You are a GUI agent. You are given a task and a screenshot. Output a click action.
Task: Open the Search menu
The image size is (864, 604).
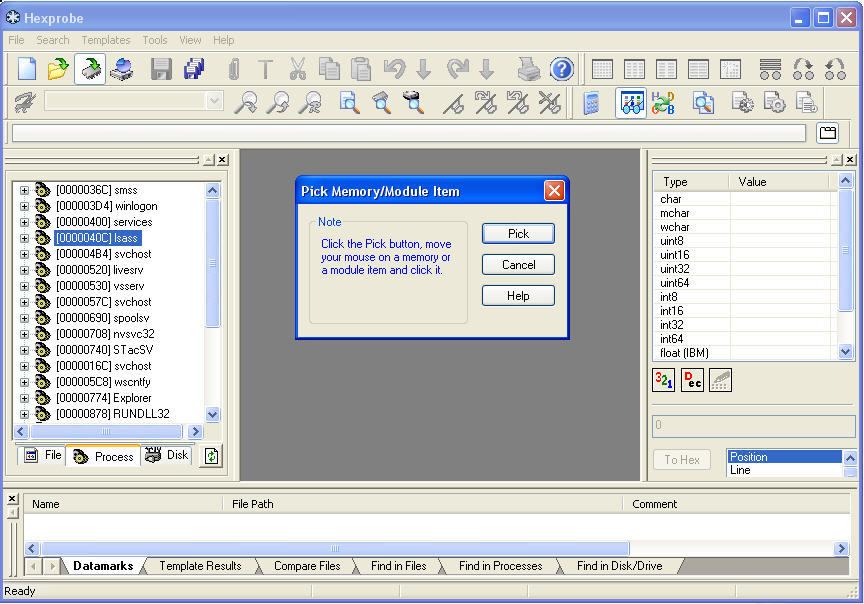(x=53, y=40)
